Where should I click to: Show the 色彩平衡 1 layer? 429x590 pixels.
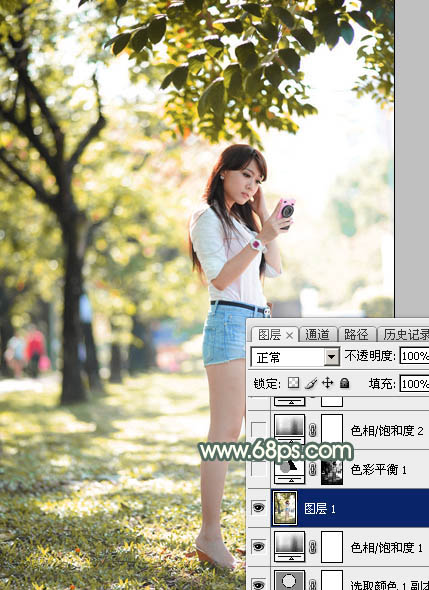point(259,469)
